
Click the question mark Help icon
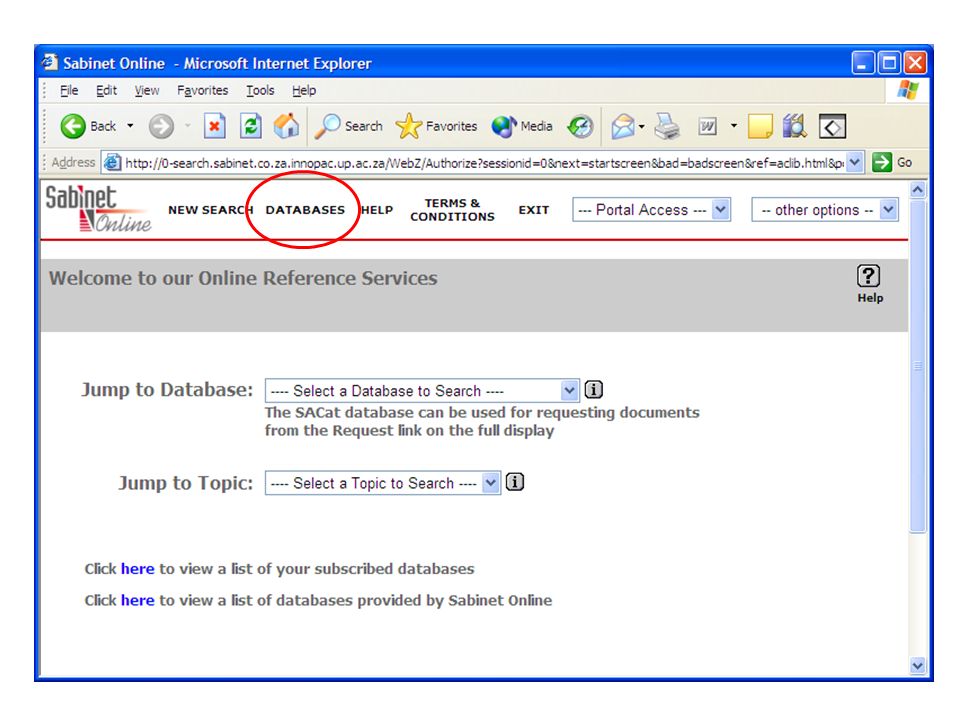(x=869, y=276)
